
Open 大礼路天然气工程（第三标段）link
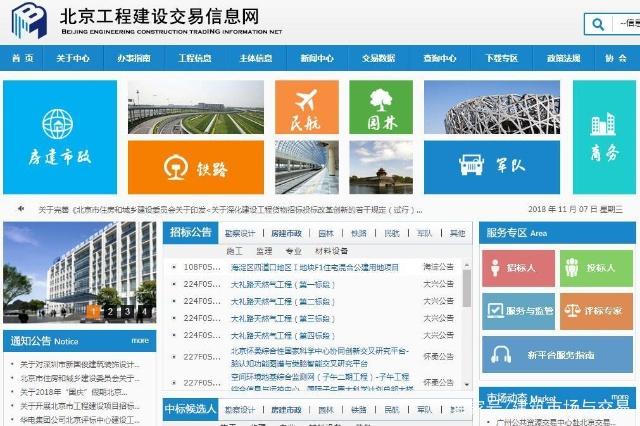pos(283,319)
